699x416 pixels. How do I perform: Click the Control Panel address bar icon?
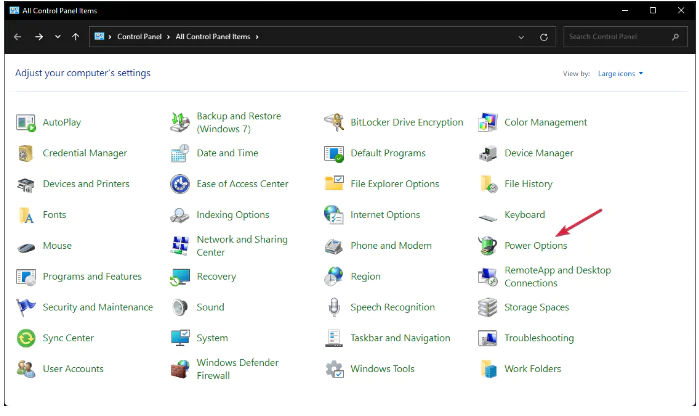99,37
